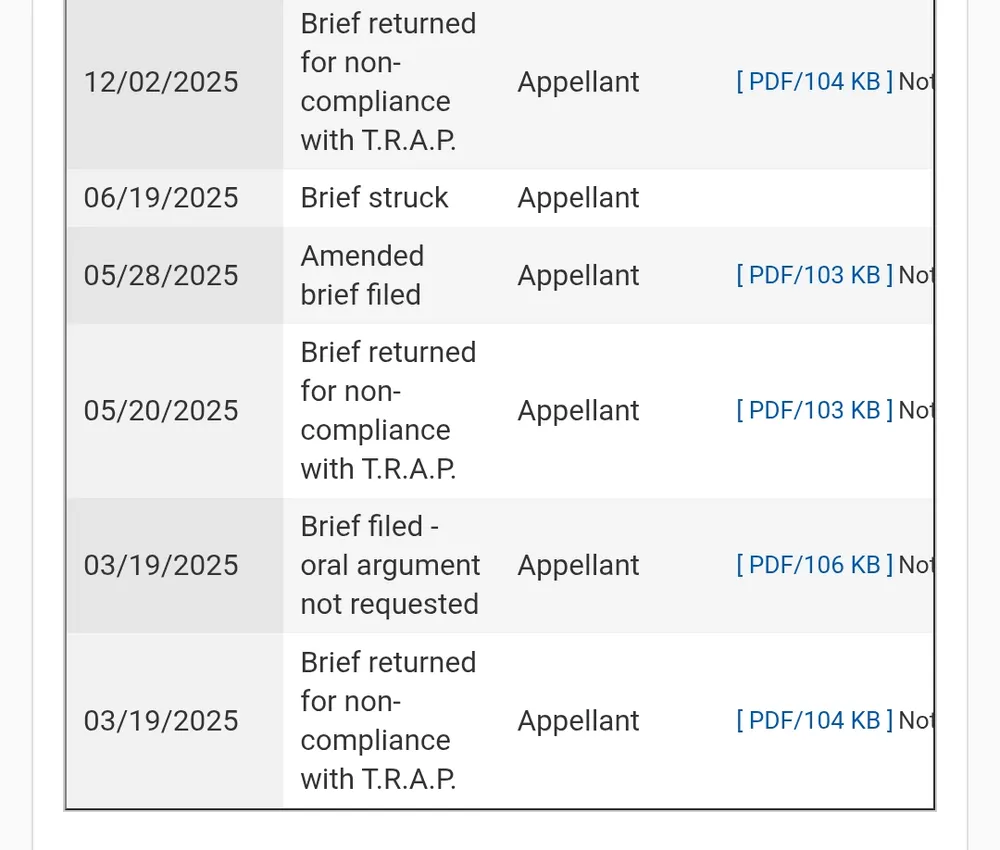Open PDF for 05/28/2025 amended brief
1000x850 pixels.
[814, 275]
